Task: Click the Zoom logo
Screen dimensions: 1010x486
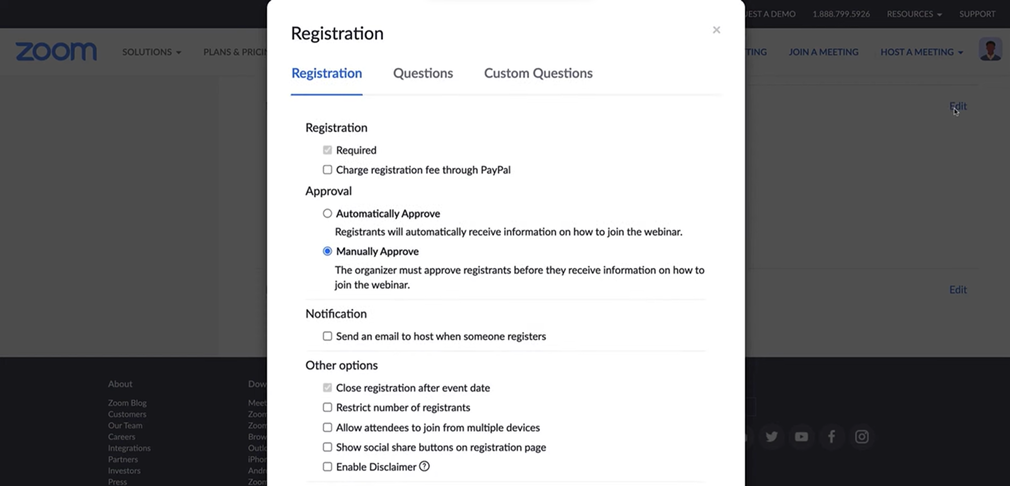Action: pos(56,52)
